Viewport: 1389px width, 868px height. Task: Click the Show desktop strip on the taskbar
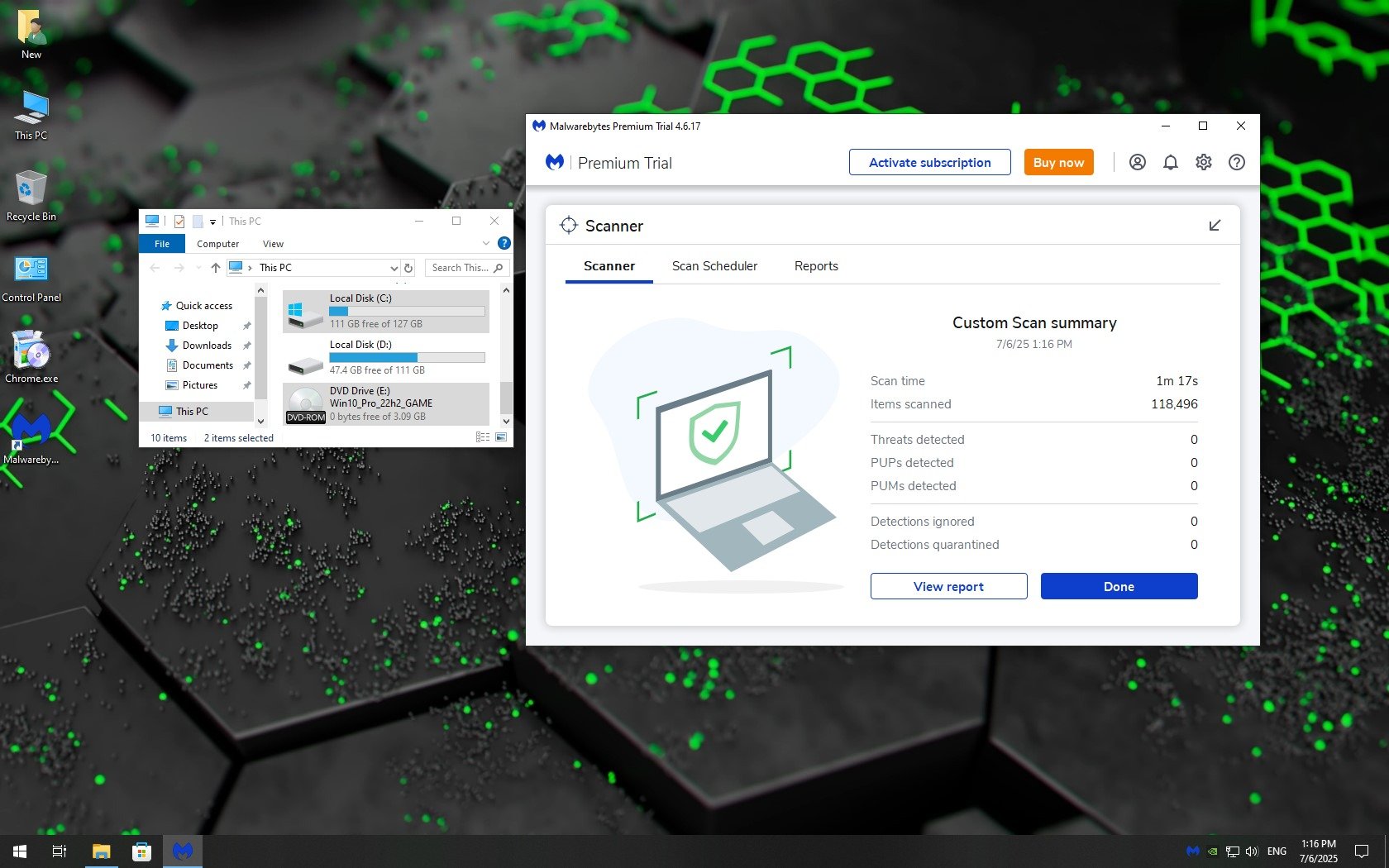(1387, 851)
